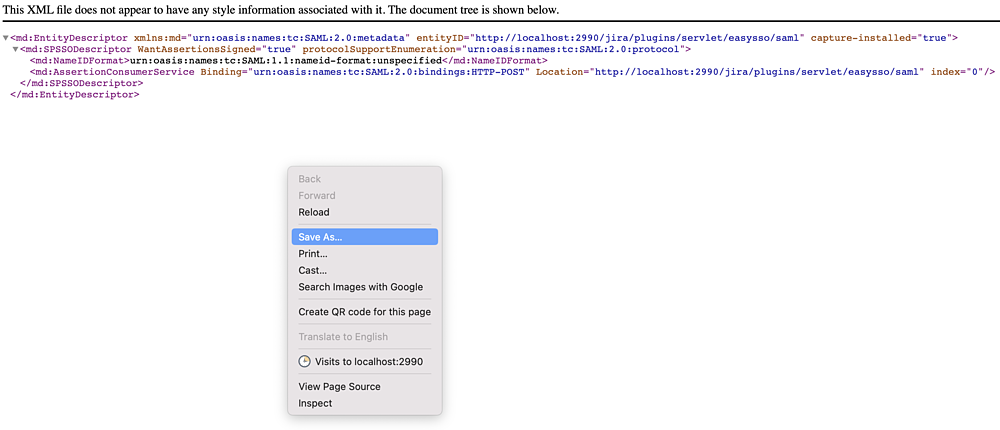Image resolution: width=1000 pixels, height=430 pixels.
Task: Select Reload from the context menu
Action: [x=365, y=212]
